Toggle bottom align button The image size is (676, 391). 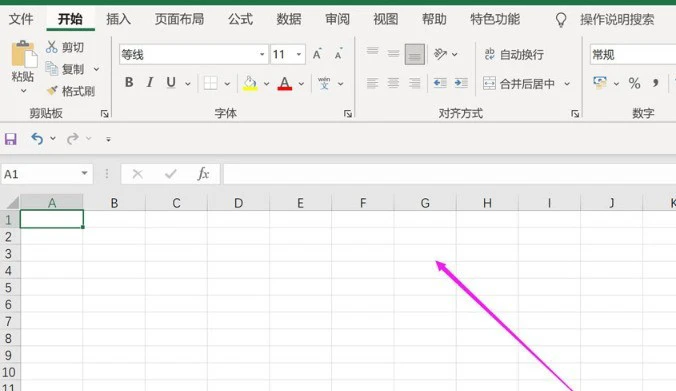pyautogui.click(x=415, y=54)
